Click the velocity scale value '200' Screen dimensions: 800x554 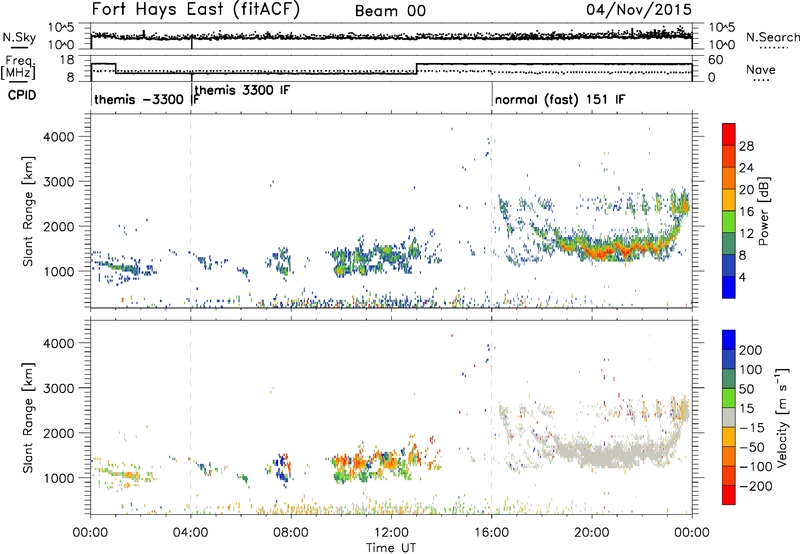751,350
